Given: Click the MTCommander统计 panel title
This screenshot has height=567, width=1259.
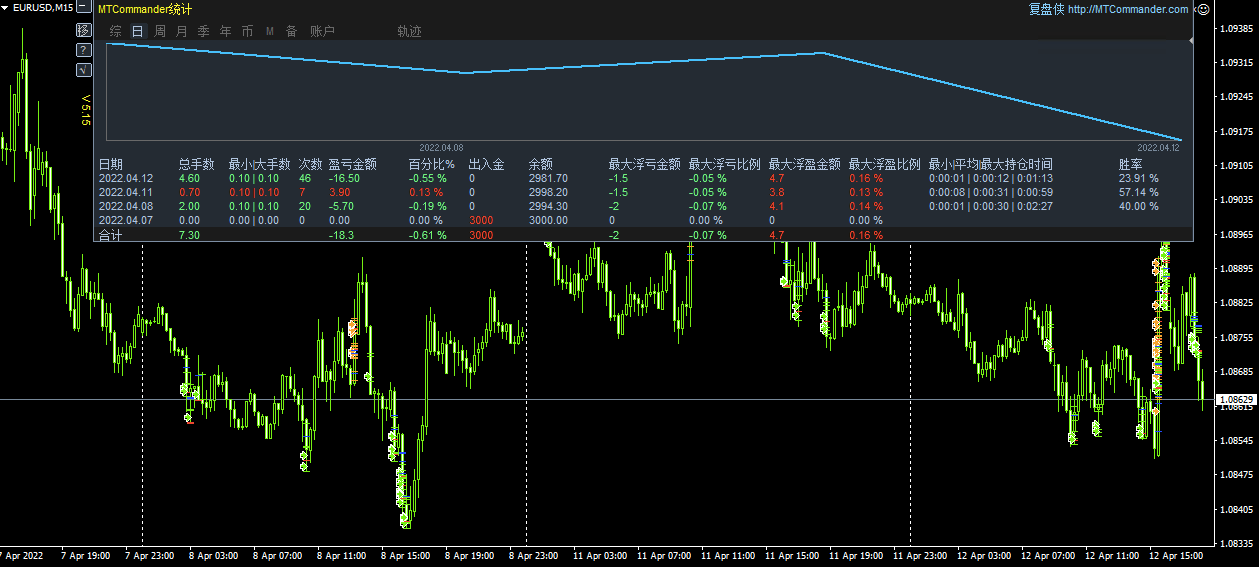Looking at the screenshot, I should tap(145, 9).
